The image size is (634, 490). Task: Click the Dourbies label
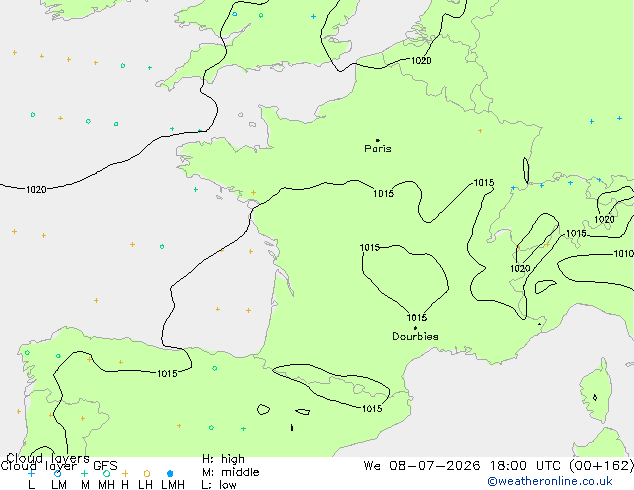[415, 336]
